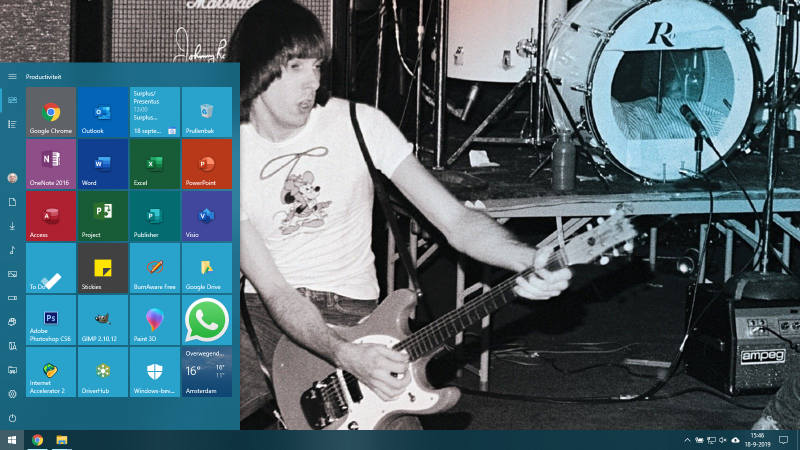Viewport: 800px width, 450px height.
Task: Open the Windows-beveiliging shield tile
Action: tap(155, 372)
